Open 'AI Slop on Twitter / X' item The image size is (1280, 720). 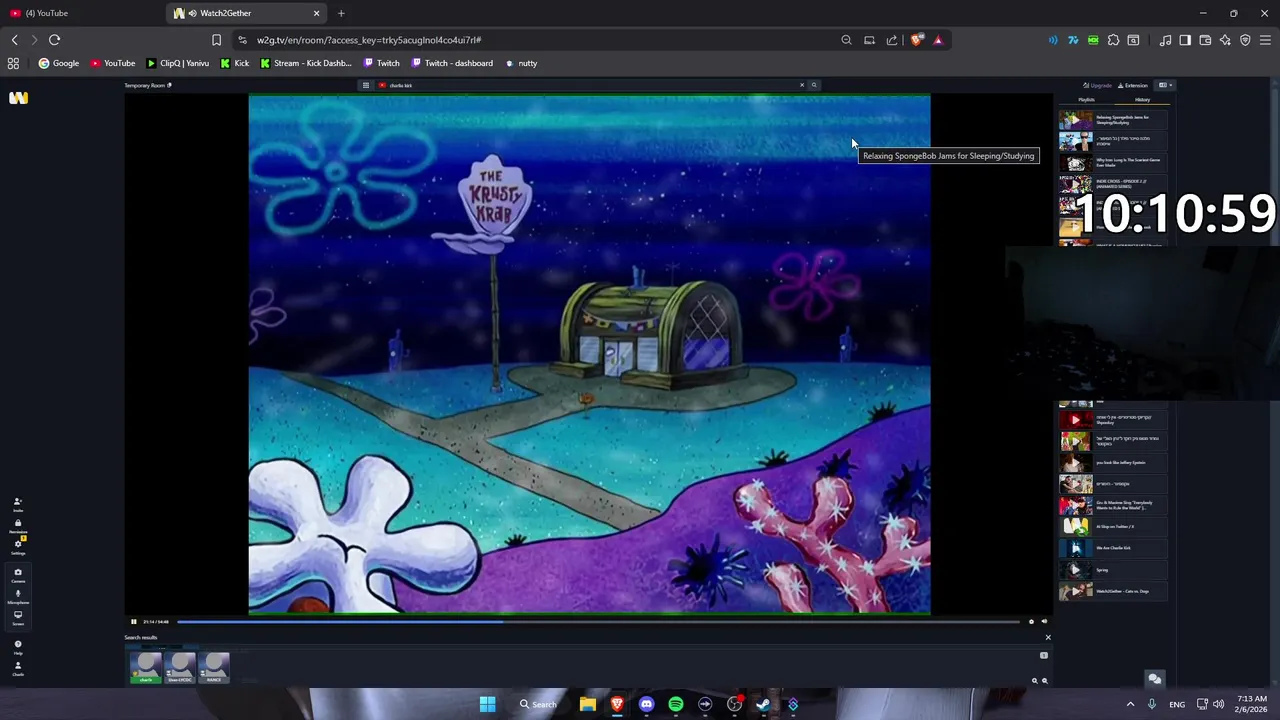click(1112, 527)
